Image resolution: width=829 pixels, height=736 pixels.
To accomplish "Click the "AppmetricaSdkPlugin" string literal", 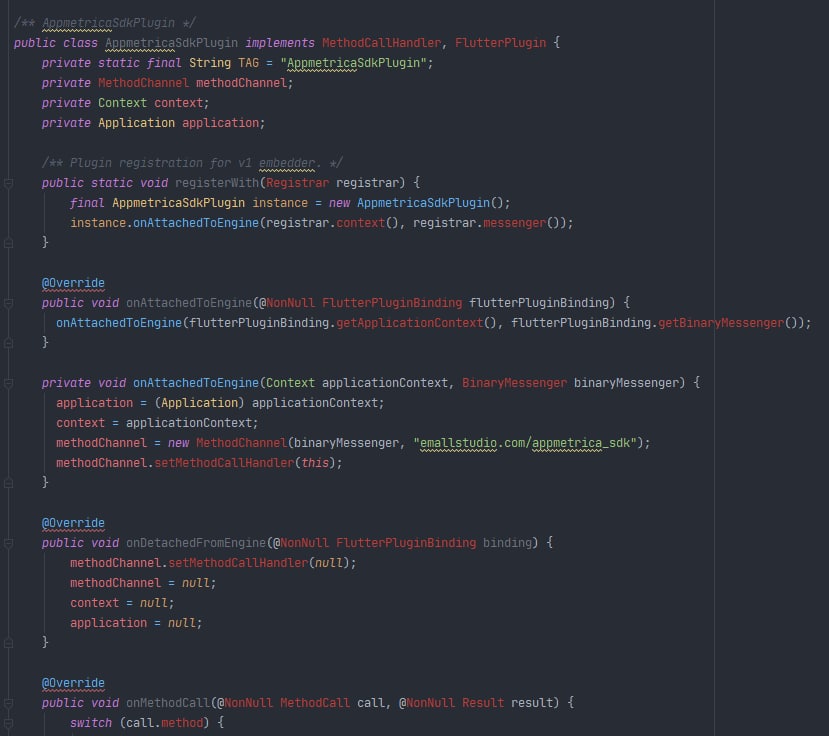I will (353, 63).
